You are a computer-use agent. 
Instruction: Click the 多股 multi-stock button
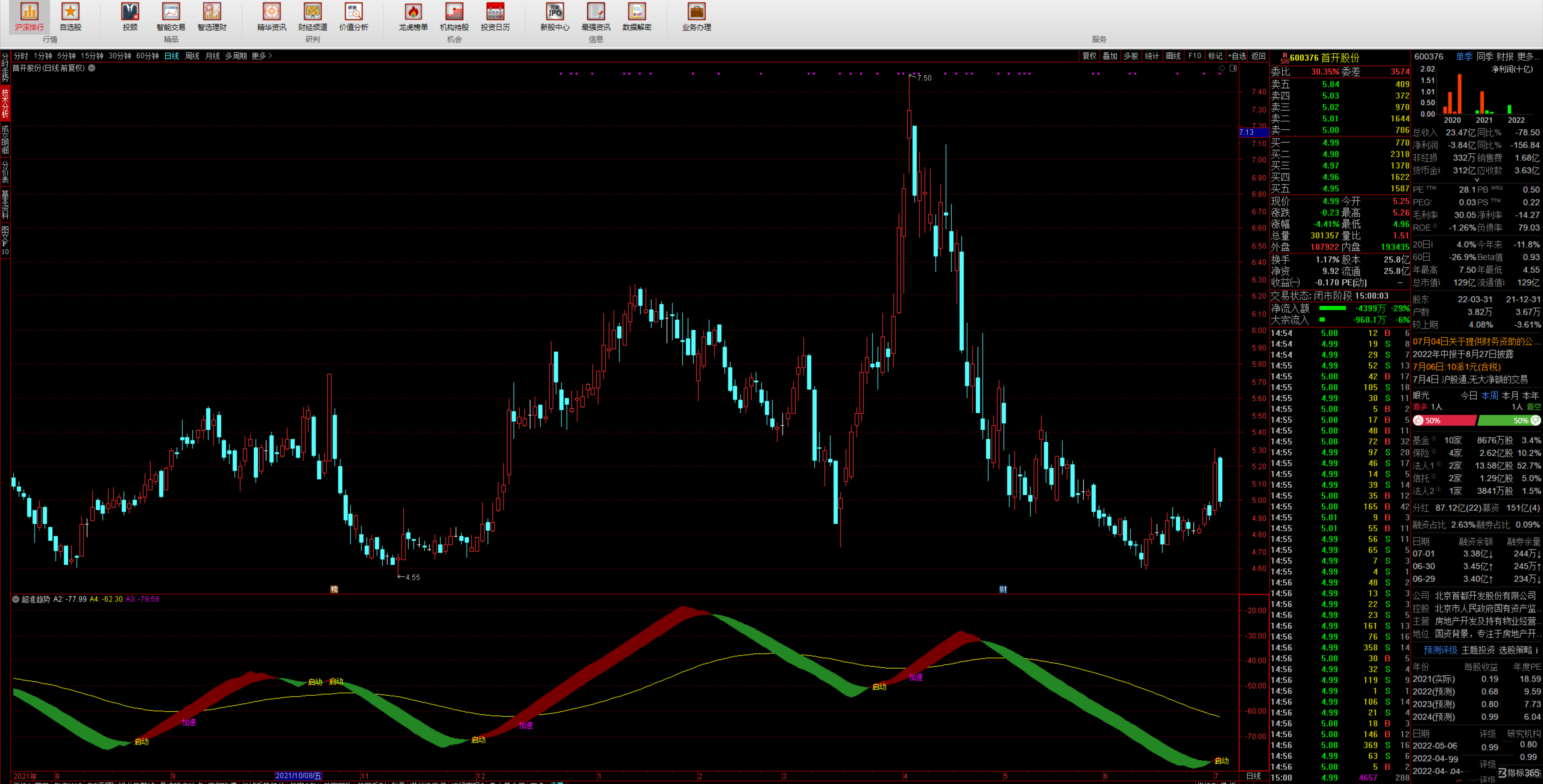1131,56
